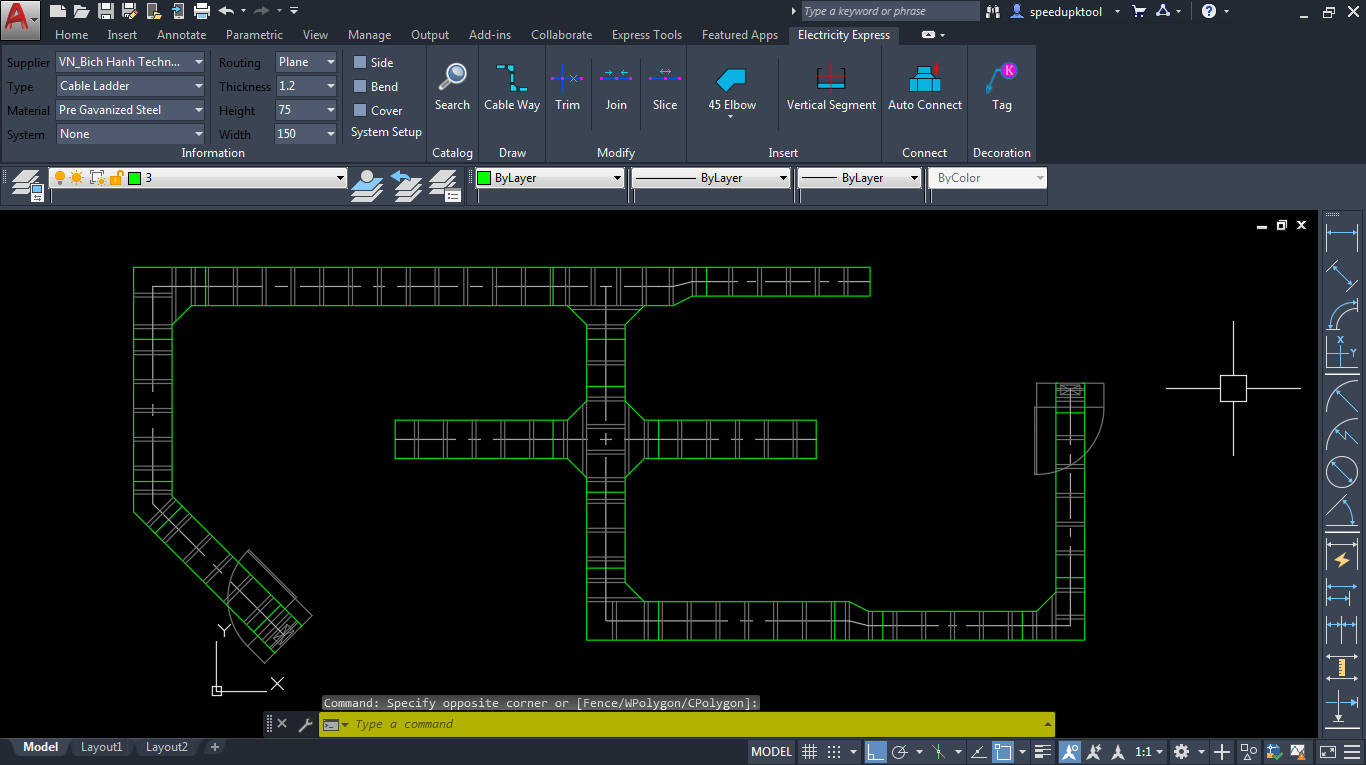
Task: Select the Trim modify tool
Action: 567,87
